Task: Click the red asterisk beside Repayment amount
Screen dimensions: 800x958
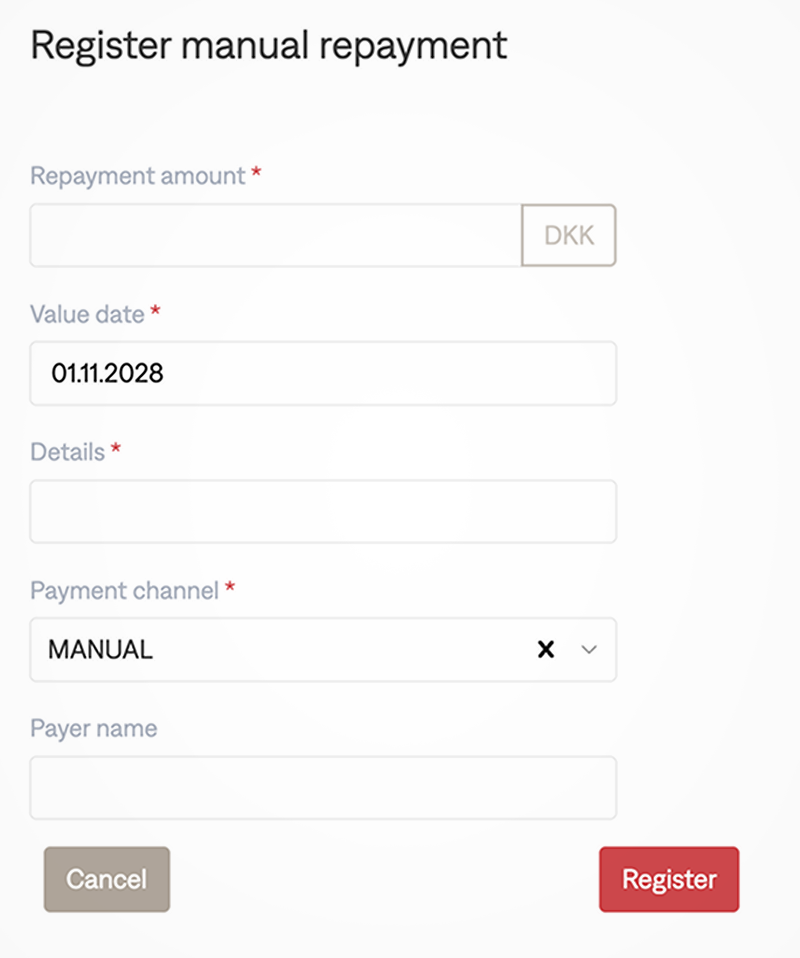Action: pyautogui.click(x=256, y=174)
